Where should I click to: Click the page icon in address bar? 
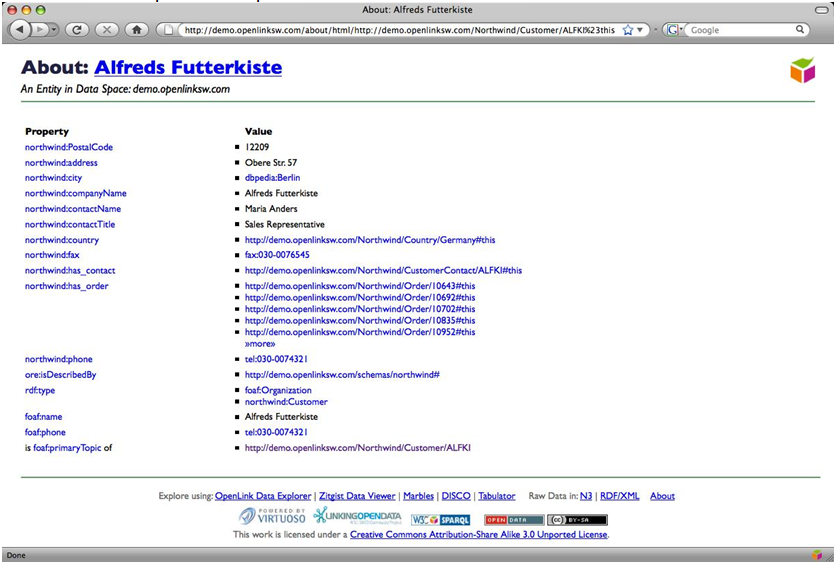168,30
